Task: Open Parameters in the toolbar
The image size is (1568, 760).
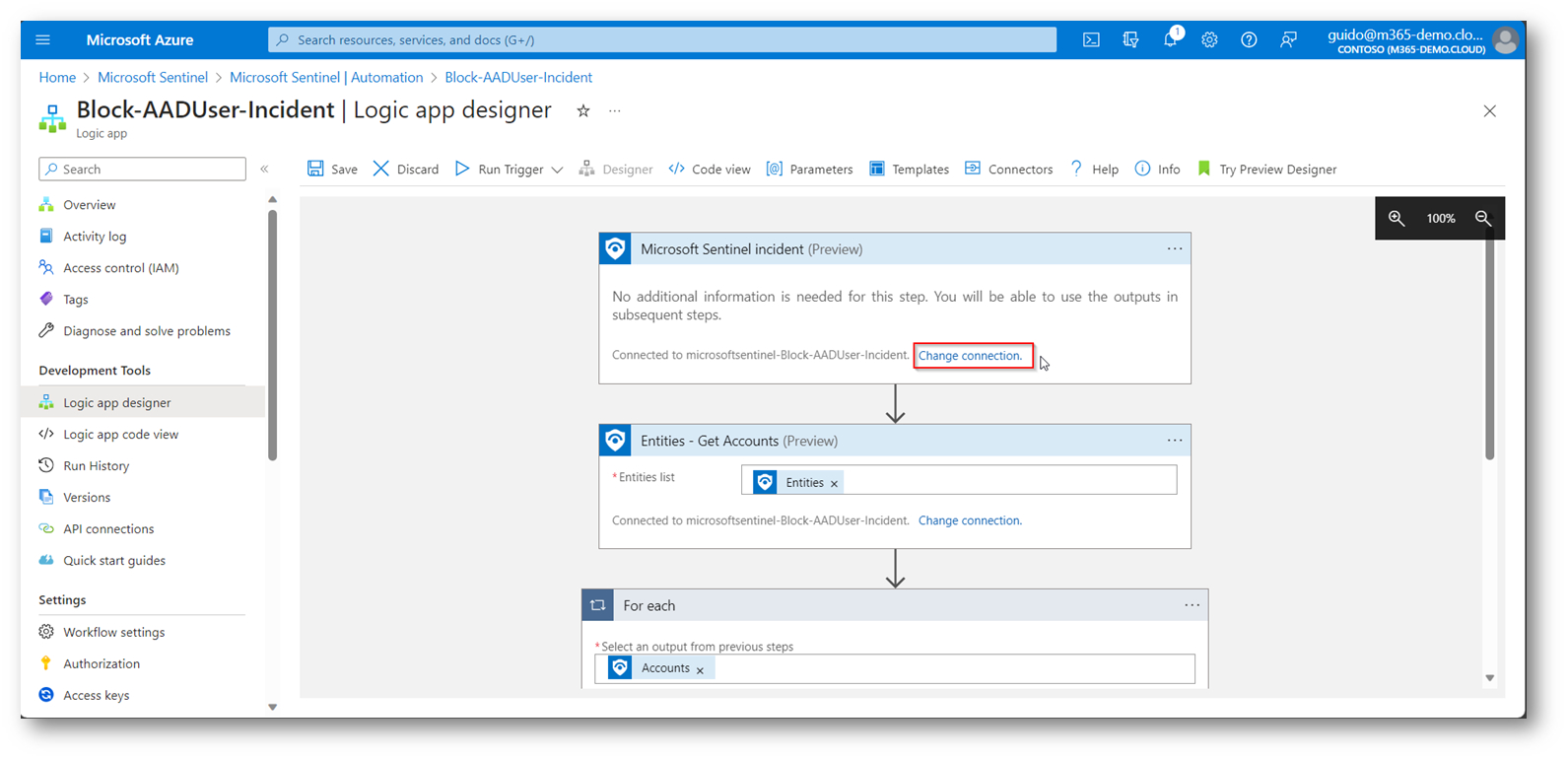Action: pyautogui.click(x=810, y=170)
